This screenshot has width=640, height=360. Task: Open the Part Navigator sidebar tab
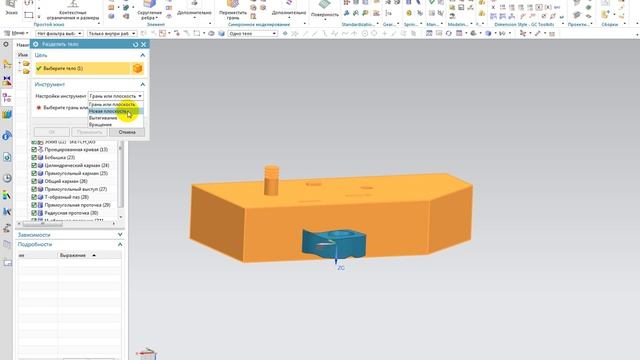click(7, 98)
